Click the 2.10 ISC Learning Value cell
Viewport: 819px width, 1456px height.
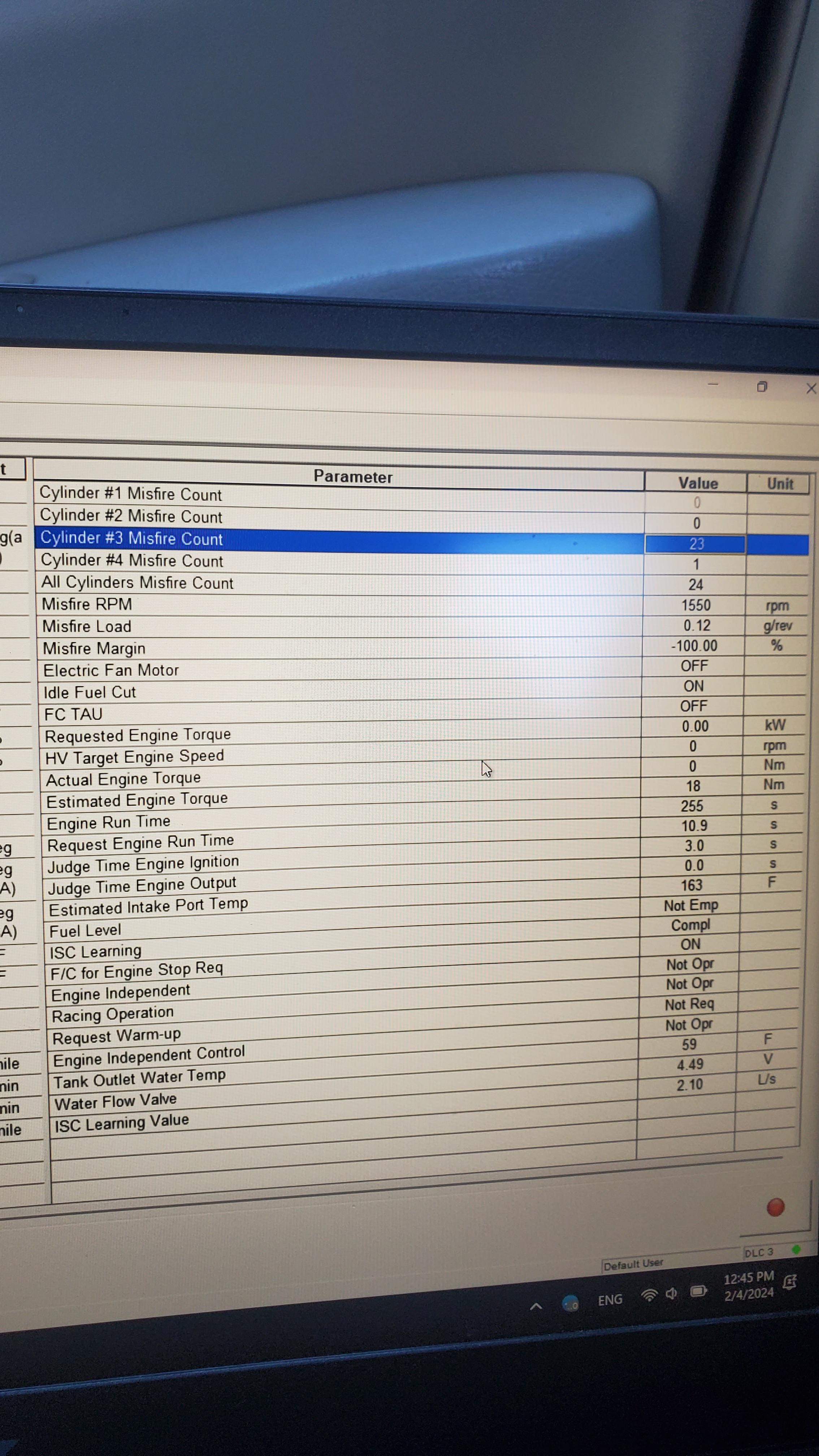pyautogui.click(x=690, y=1084)
